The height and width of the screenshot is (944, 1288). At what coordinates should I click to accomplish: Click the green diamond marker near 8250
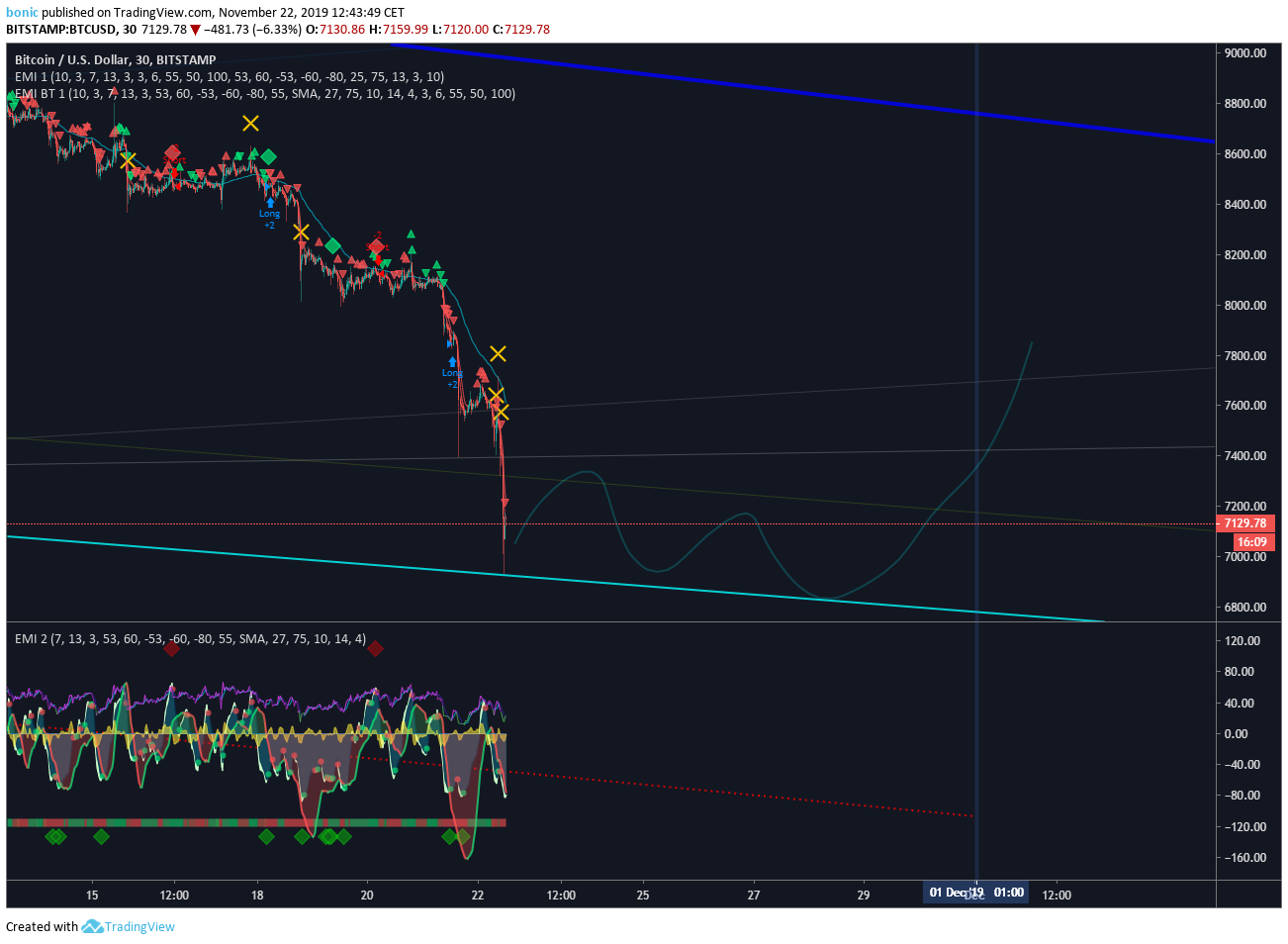click(333, 246)
